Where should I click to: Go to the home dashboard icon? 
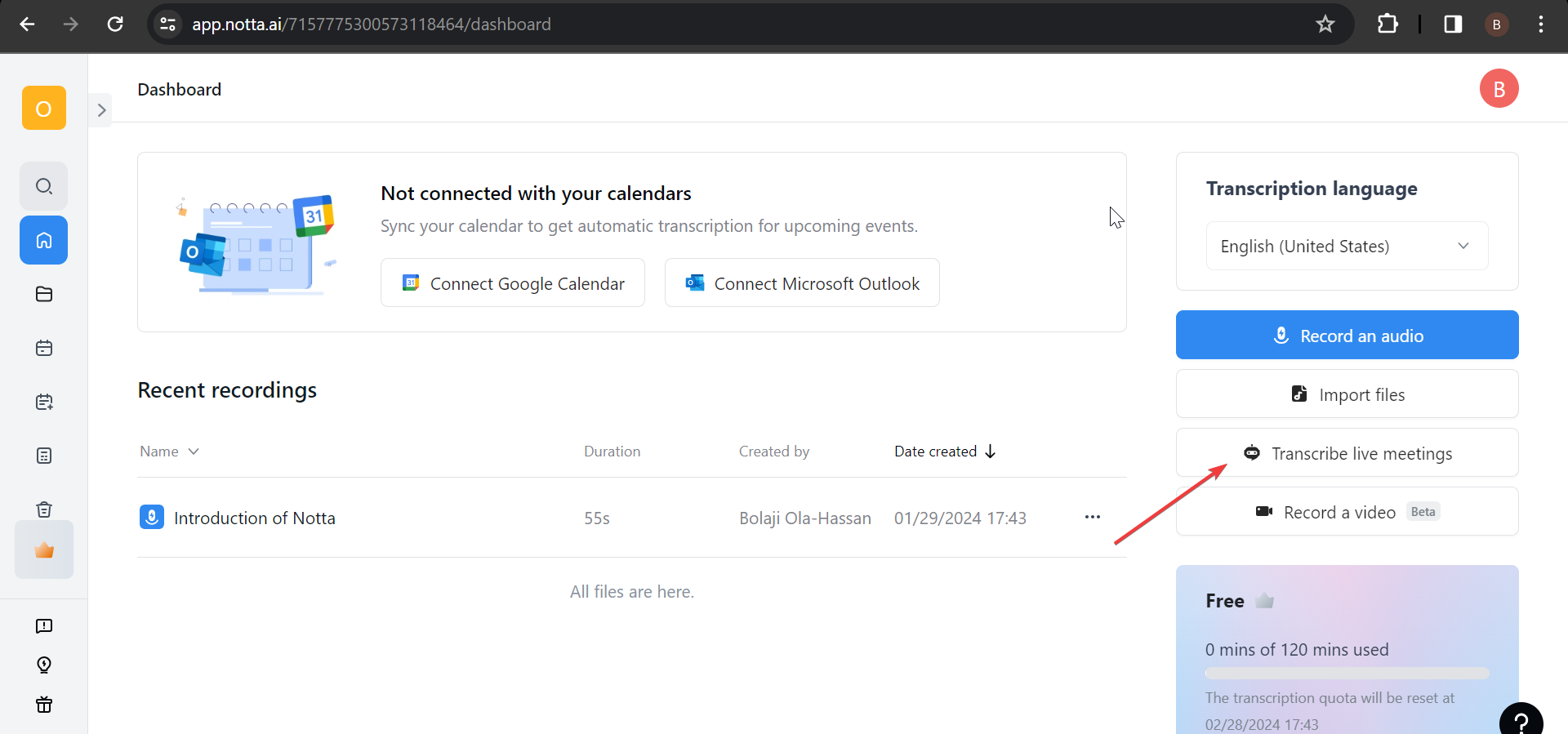(x=44, y=240)
